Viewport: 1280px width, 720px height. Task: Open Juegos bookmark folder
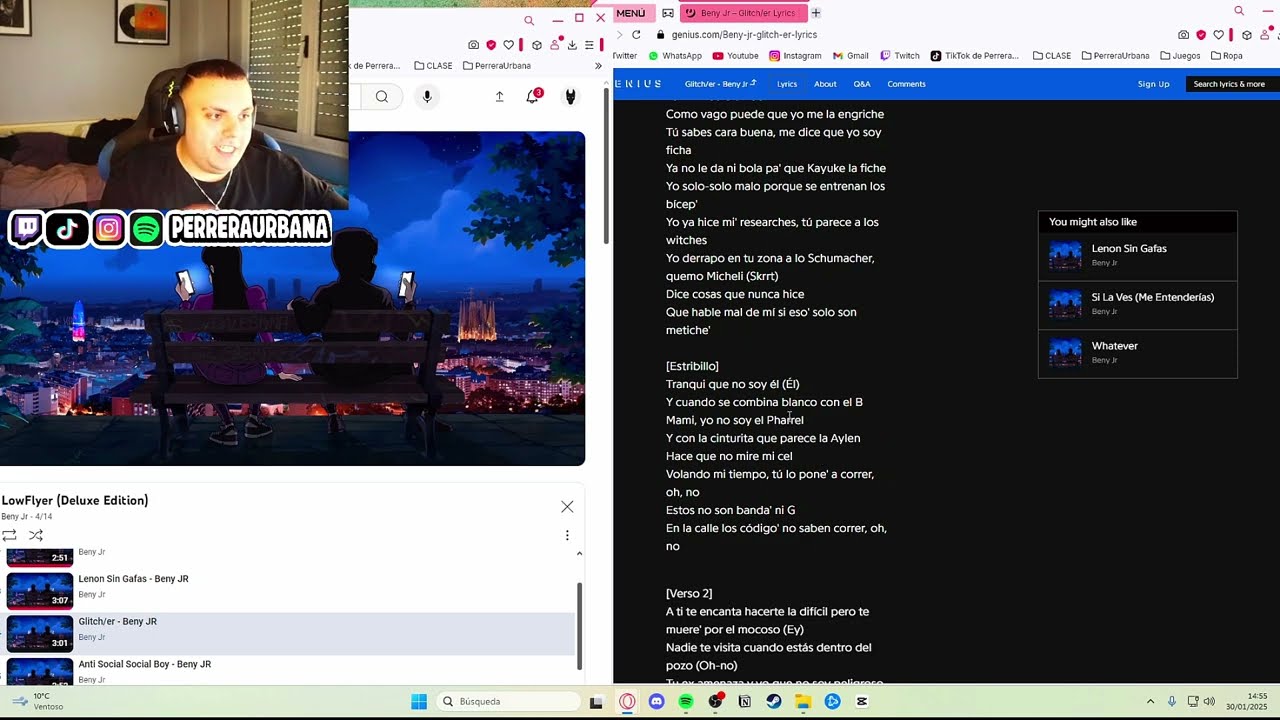1180,56
